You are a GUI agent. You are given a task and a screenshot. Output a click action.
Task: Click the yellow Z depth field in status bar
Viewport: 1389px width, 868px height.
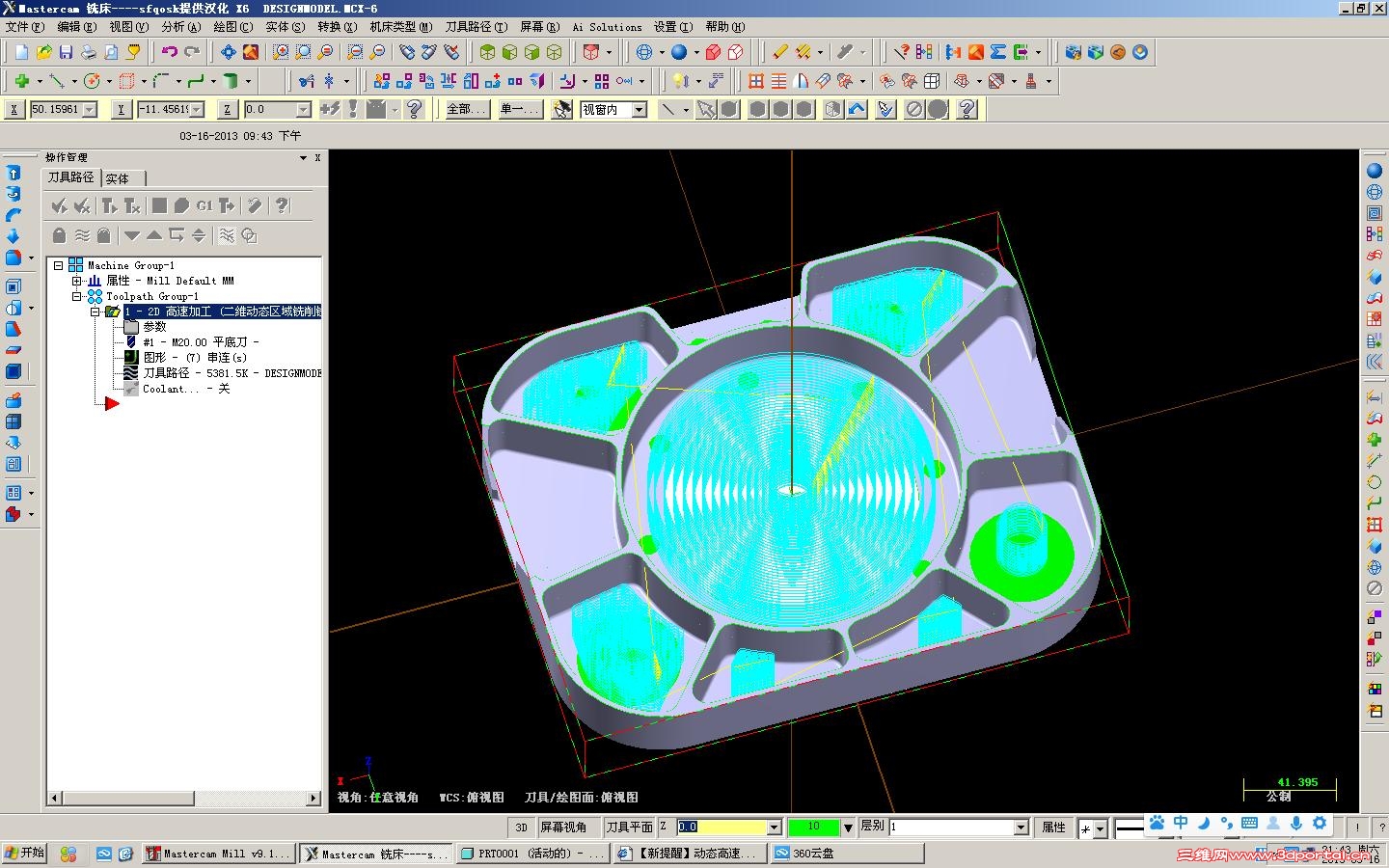pyautogui.click(x=722, y=827)
